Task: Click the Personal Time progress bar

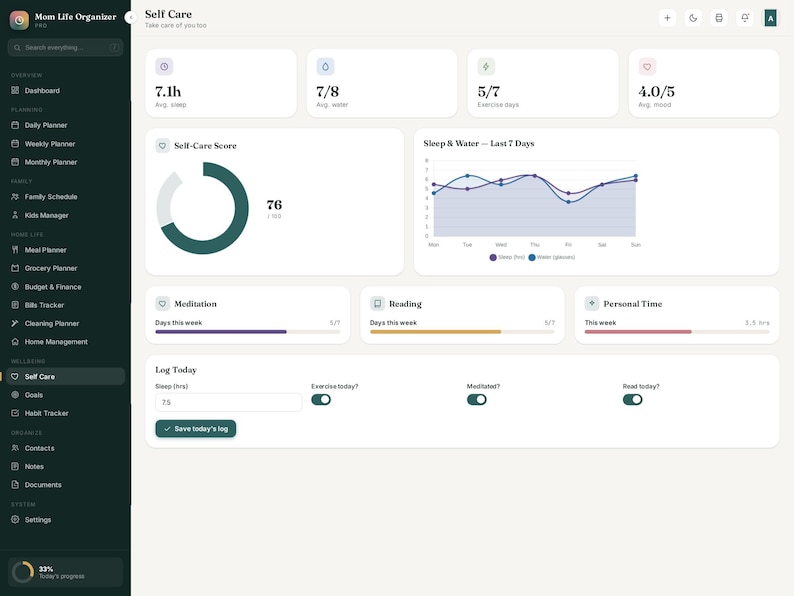Action: (x=677, y=332)
